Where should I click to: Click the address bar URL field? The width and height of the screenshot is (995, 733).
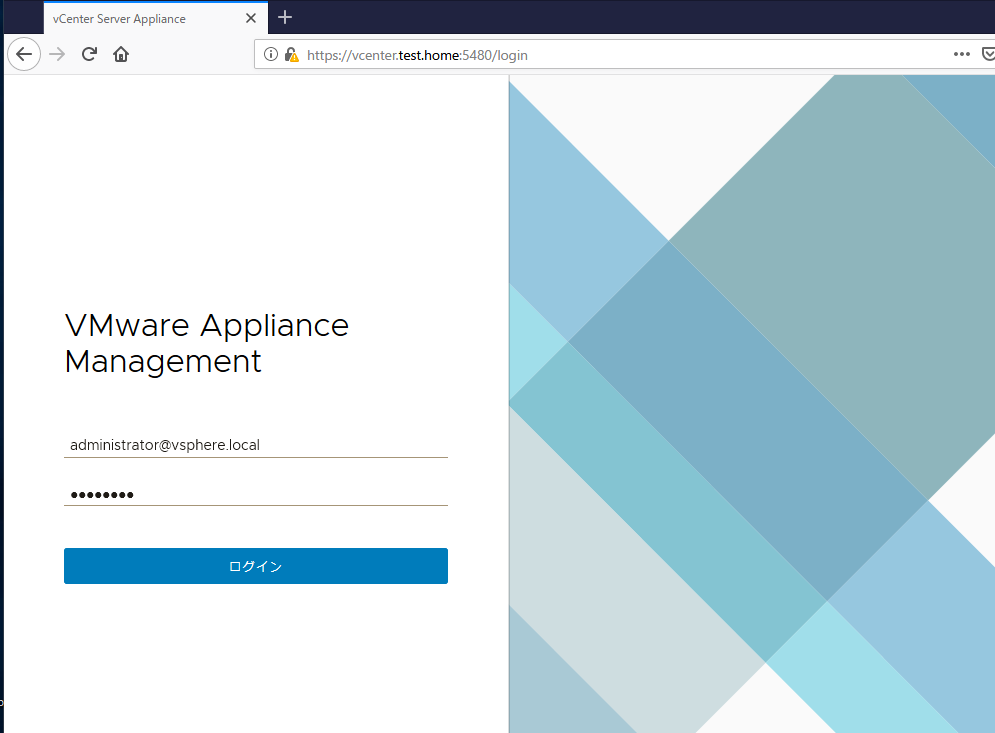pyautogui.click(x=625, y=55)
